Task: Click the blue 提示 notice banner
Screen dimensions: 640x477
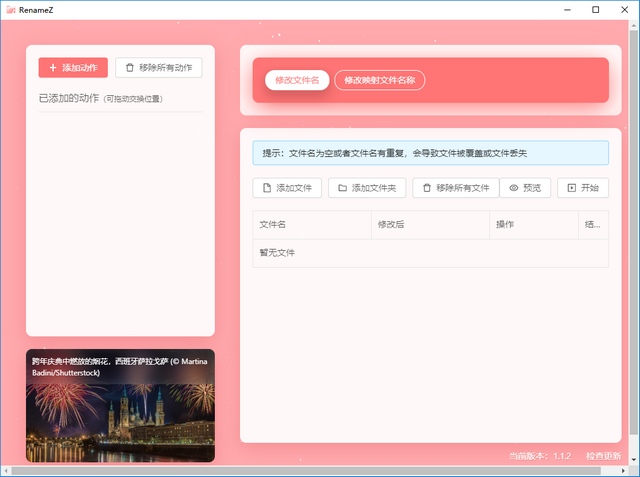Action: [431, 153]
